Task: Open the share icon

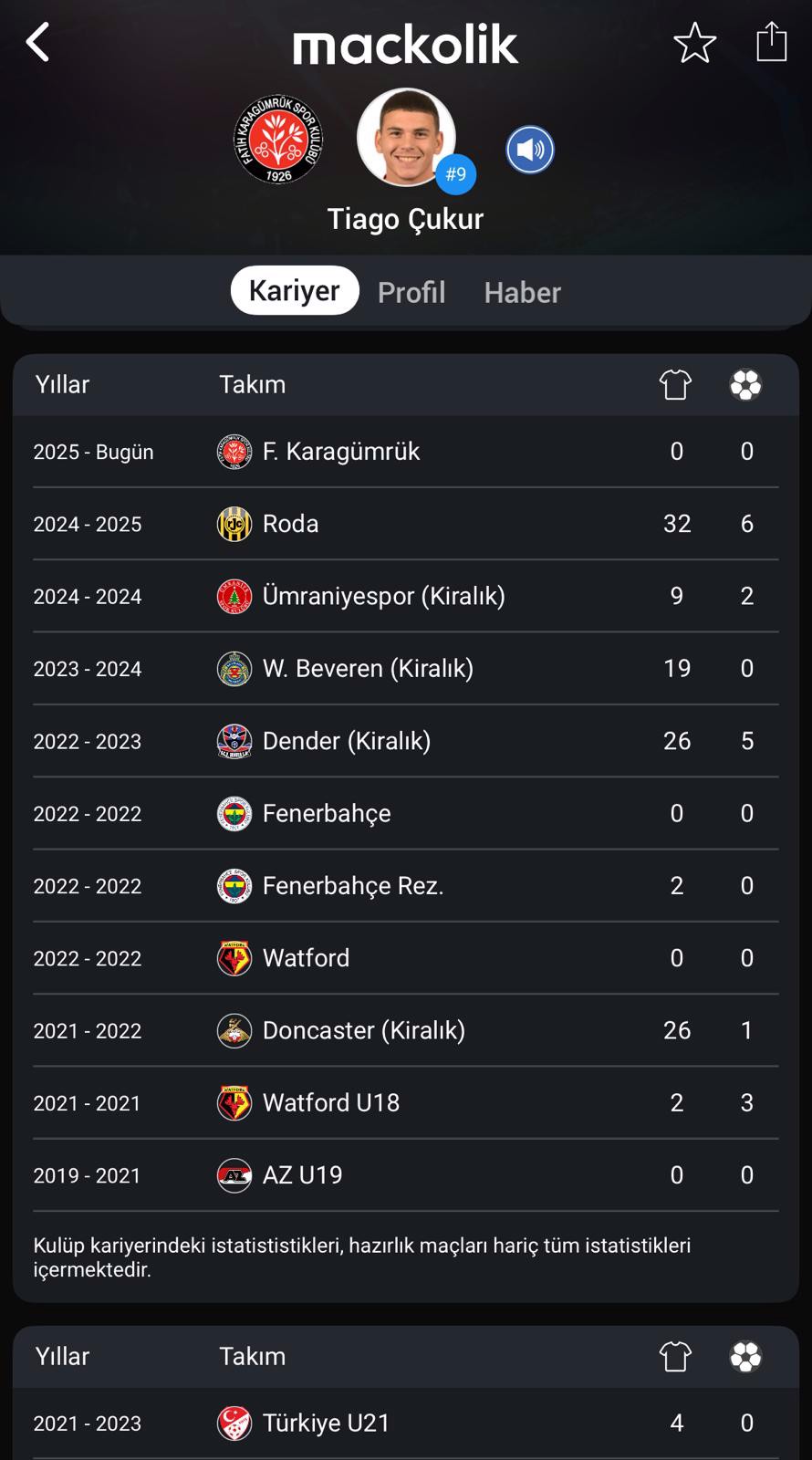Action: tap(771, 41)
